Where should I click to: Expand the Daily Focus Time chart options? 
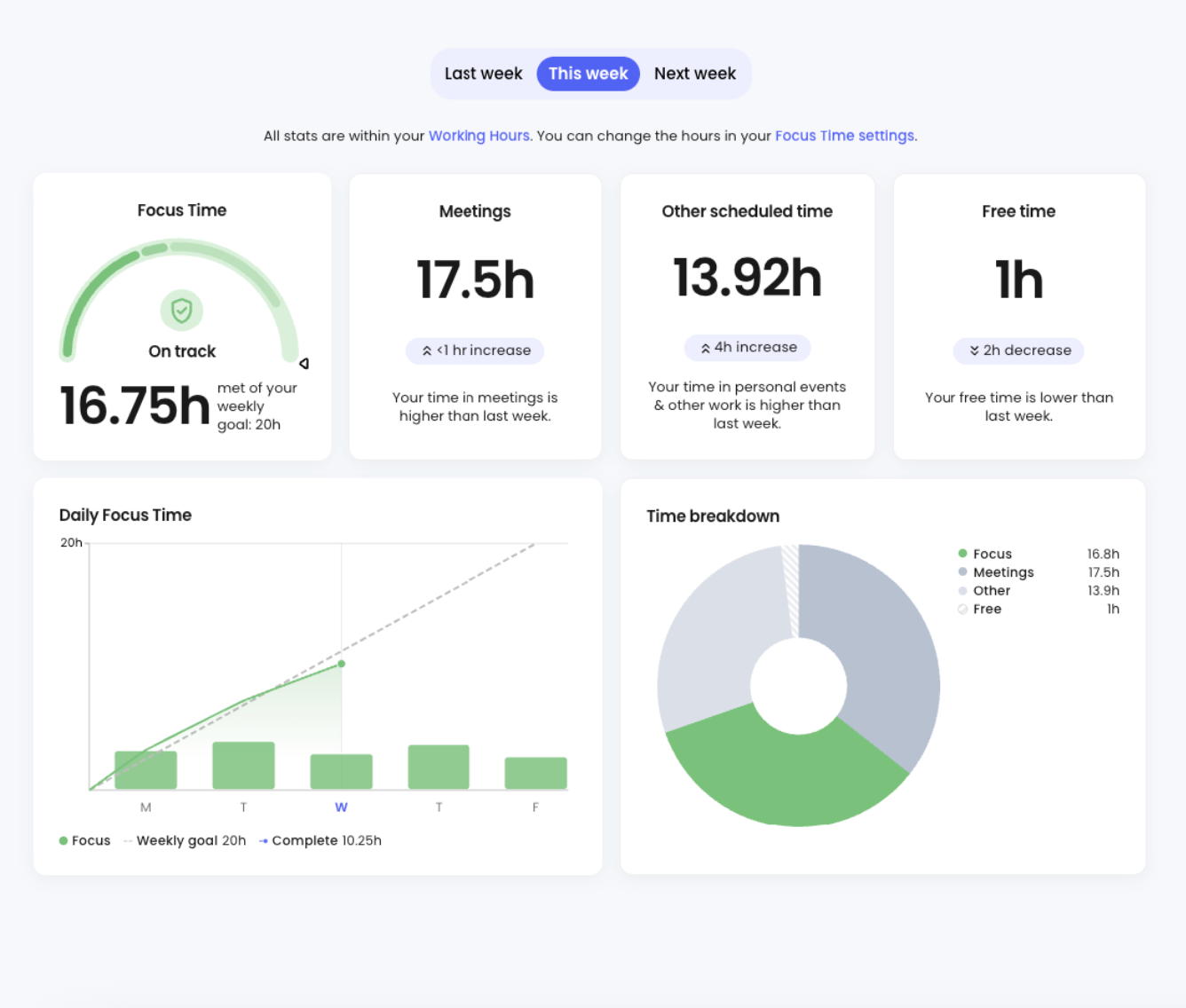pyautogui.click(x=125, y=515)
